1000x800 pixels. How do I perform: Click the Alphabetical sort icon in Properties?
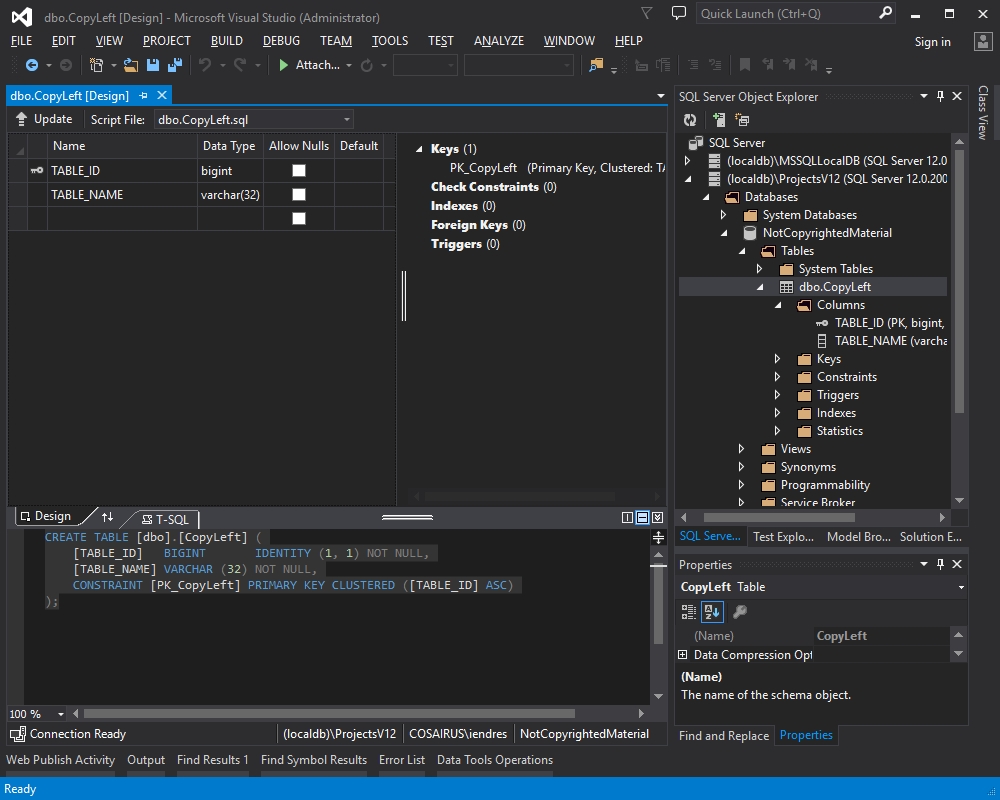pos(712,612)
